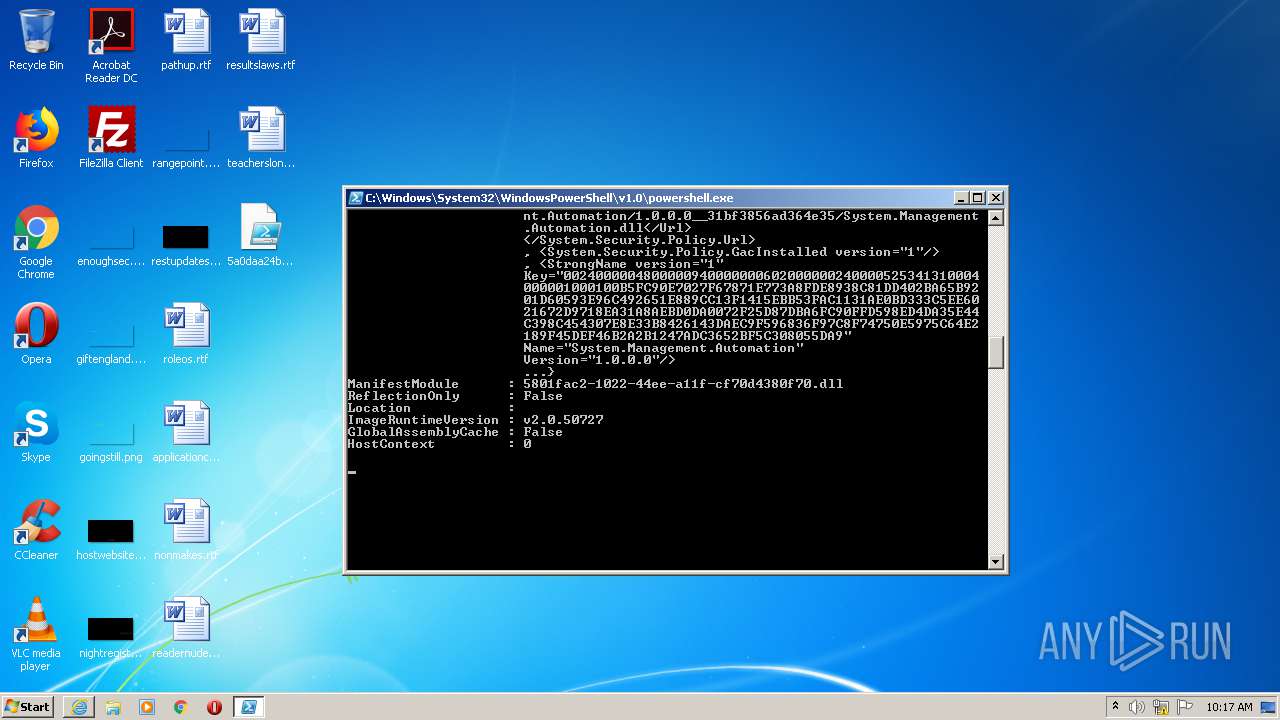The image size is (1280, 720).
Task: Click the PowerShell vertical scrollbar thumb
Action: (995, 353)
